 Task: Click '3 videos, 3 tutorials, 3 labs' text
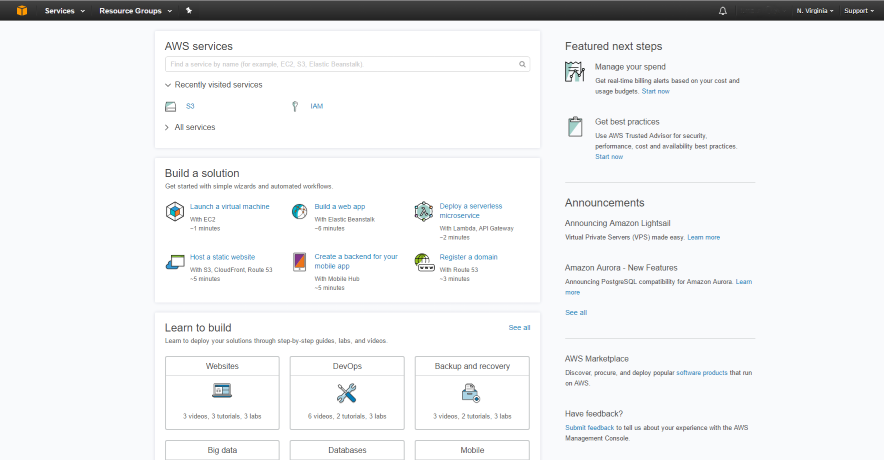pyautogui.click(x=222, y=416)
